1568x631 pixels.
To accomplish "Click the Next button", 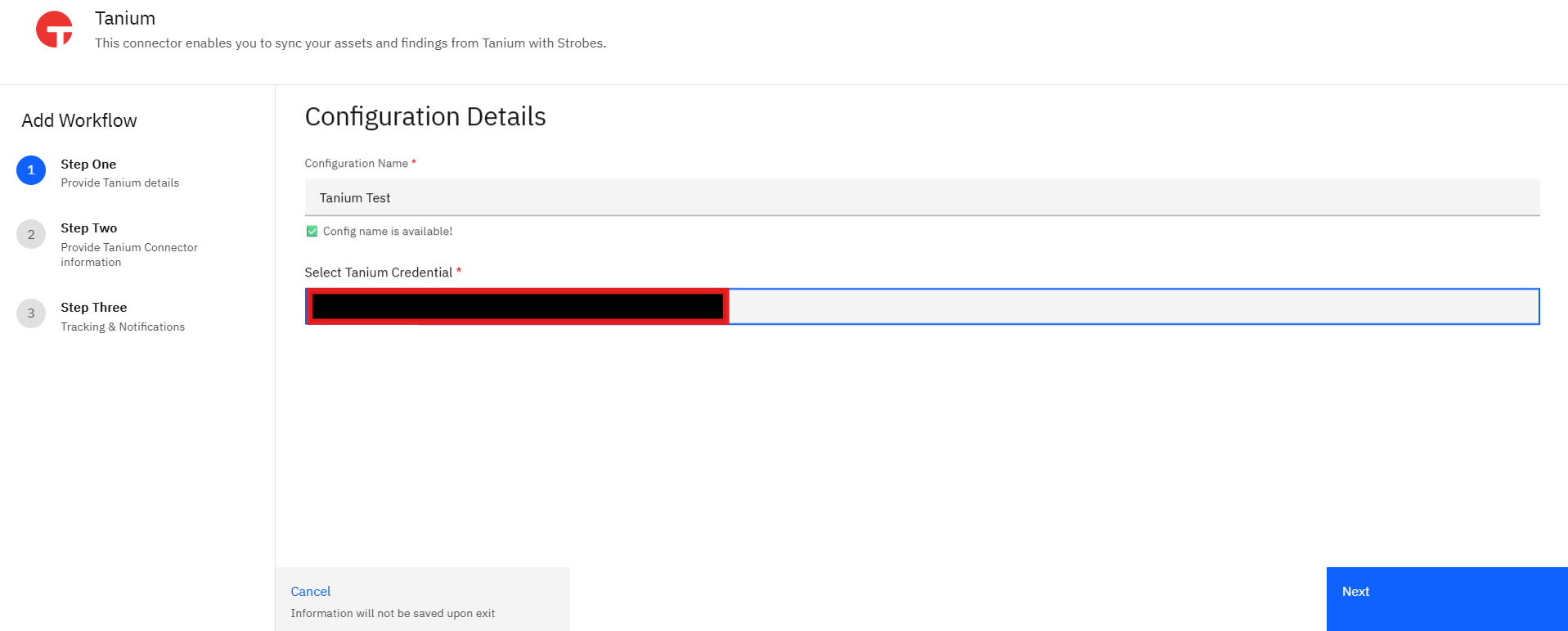I will pyautogui.click(x=1447, y=599).
